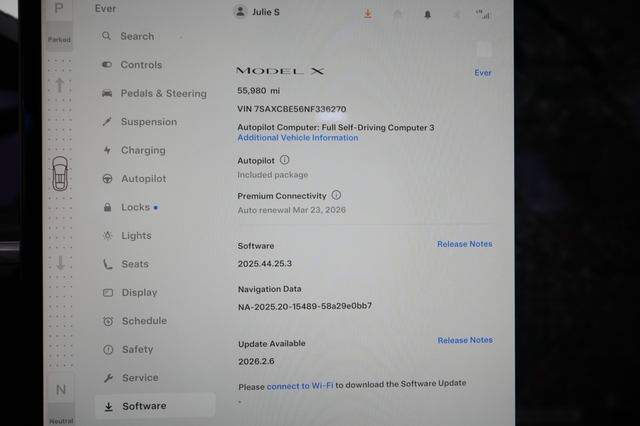Open Additional Vehicle Information link
This screenshot has height=426, width=640.
[x=298, y=138]
